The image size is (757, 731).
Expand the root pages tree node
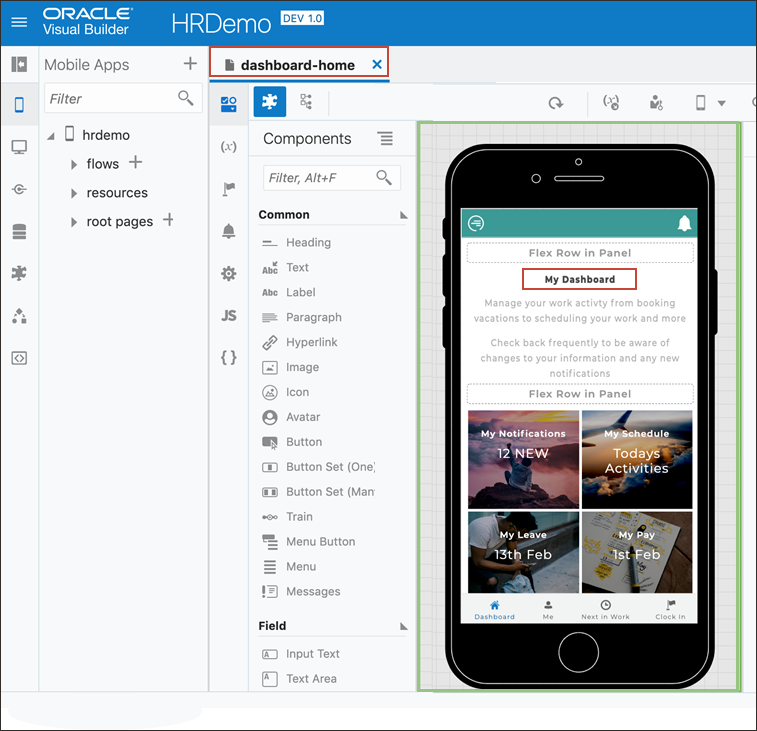point(74,222)
